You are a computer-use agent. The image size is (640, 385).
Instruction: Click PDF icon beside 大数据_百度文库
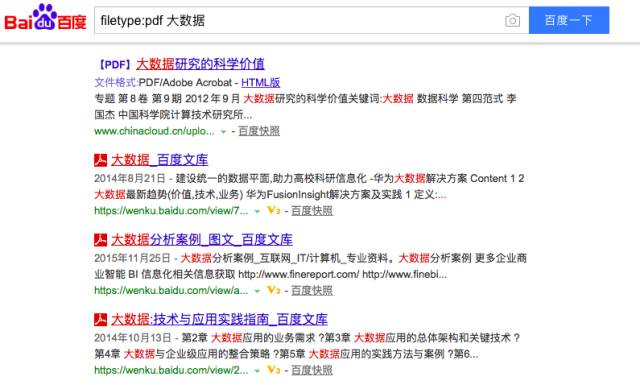tap(100, 160)
